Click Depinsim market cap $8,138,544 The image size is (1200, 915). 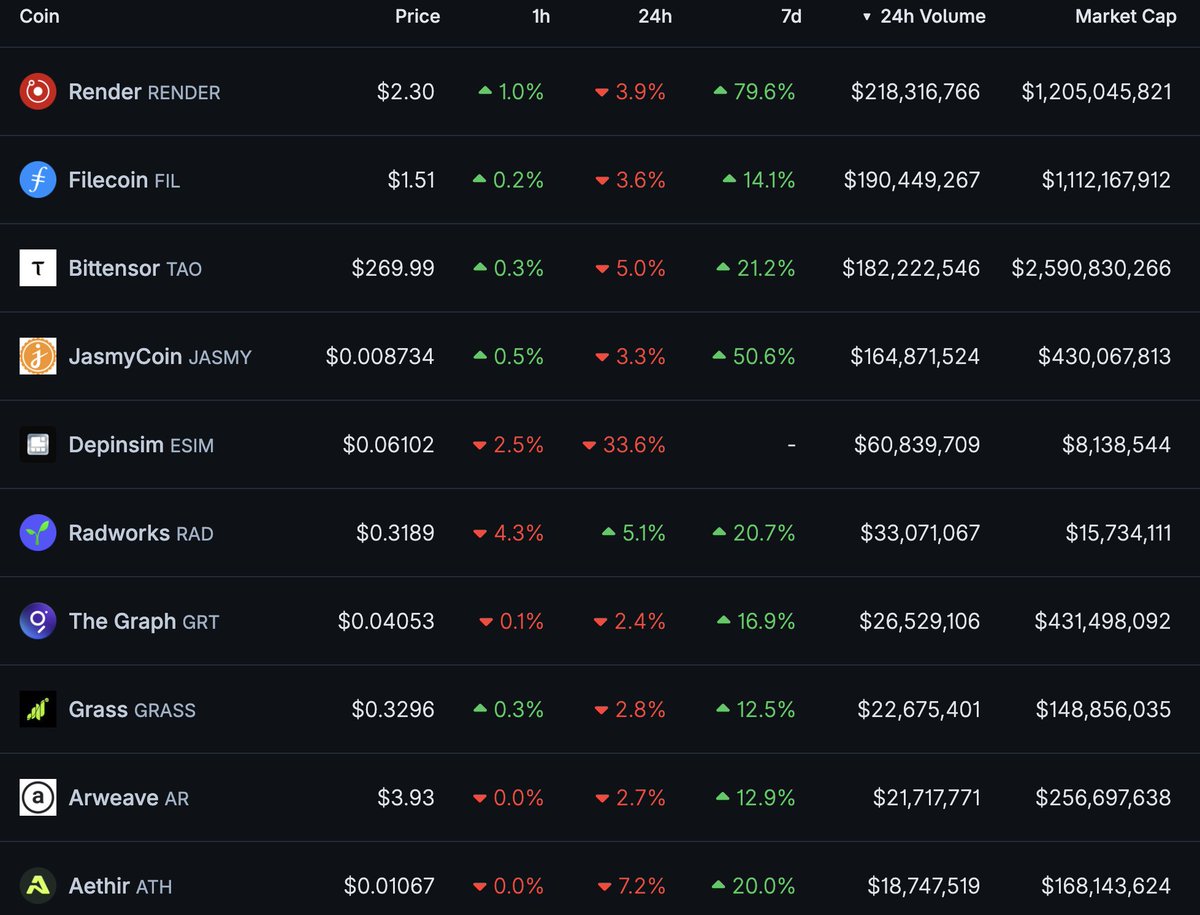coord(1116,444)
